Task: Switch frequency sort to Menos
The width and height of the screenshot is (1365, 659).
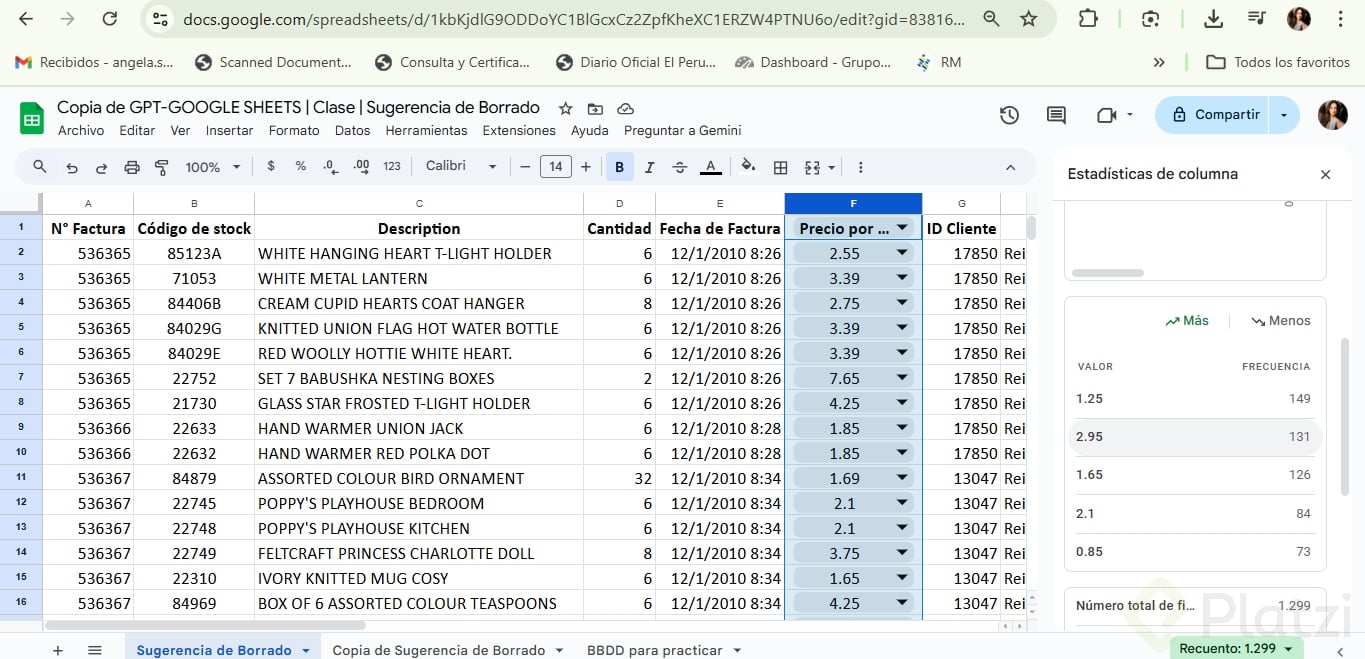Action: pos(1281,321)
